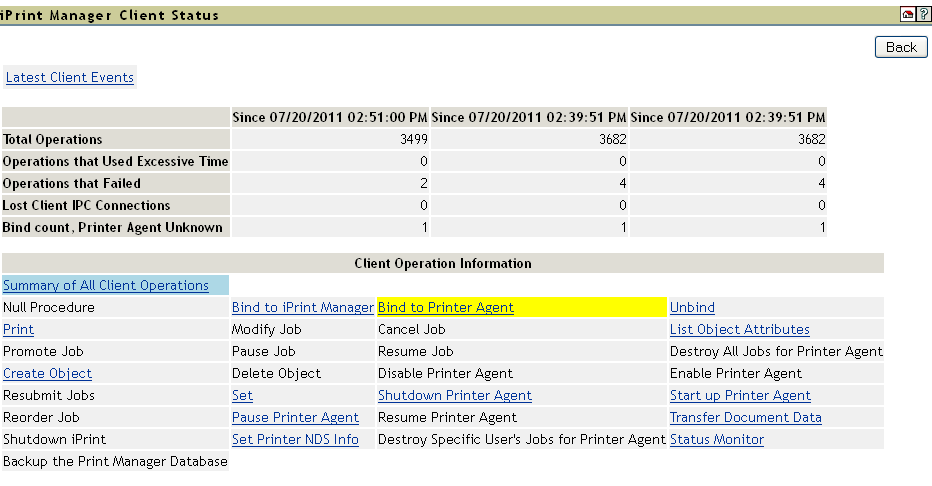
Task: Open help via the question mark icon
Action: click(922, 15)
